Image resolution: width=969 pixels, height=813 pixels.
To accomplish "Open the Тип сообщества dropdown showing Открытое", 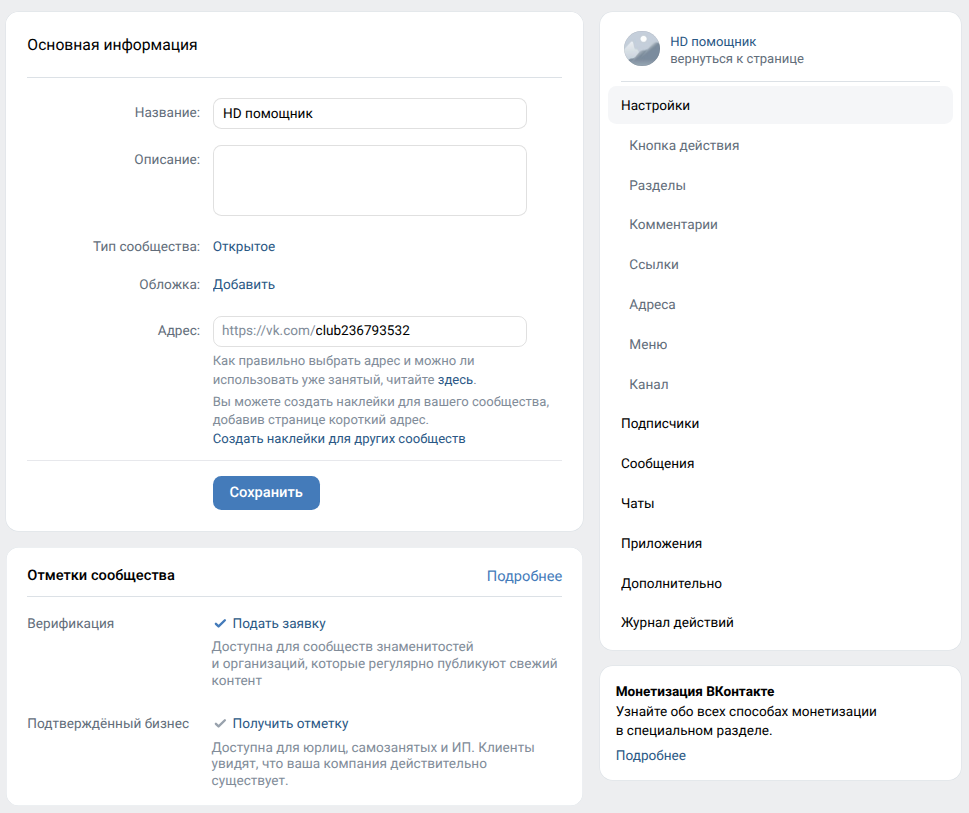I will pos(243,246).
